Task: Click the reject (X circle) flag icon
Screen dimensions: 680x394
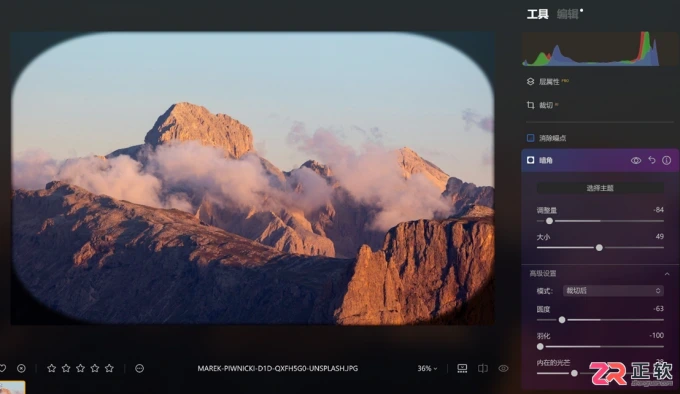Action: click(x=21, y=368)
